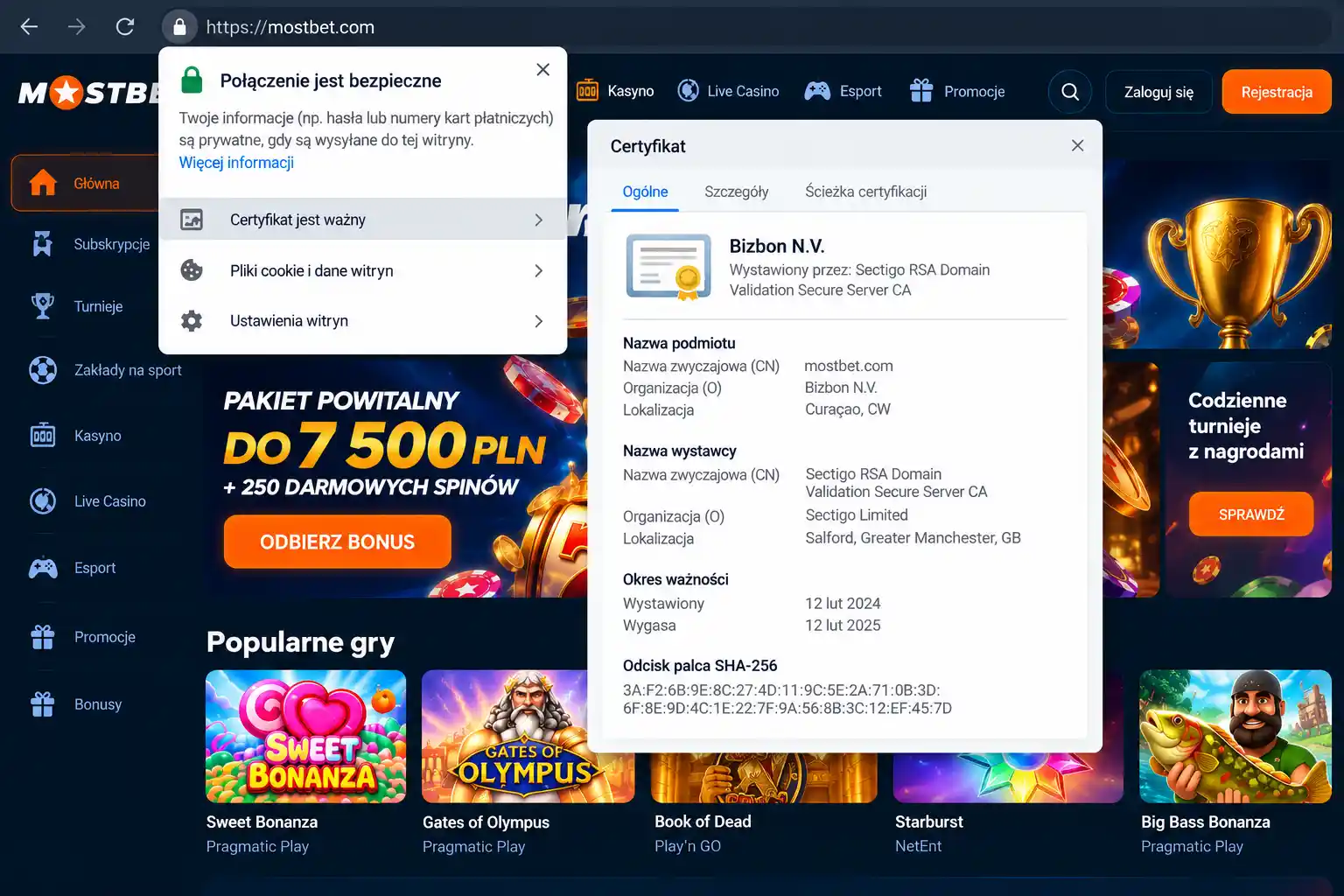
Task: Click the Zakłady na sport ball icon
Action: [x=43, y=370]
